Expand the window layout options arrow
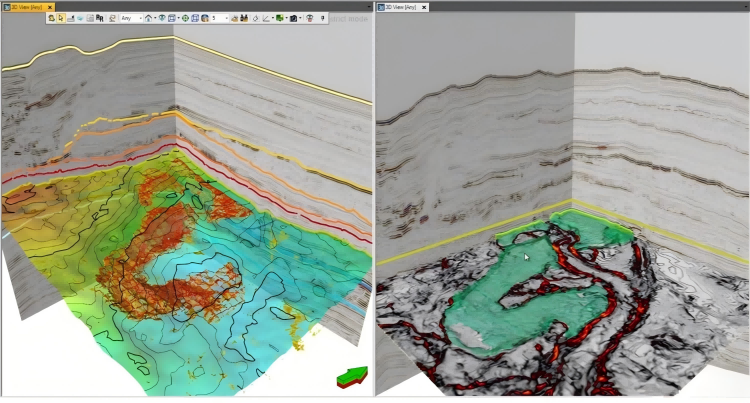Image resolution: width=750 pixels, height=403 pixels. 178,18
